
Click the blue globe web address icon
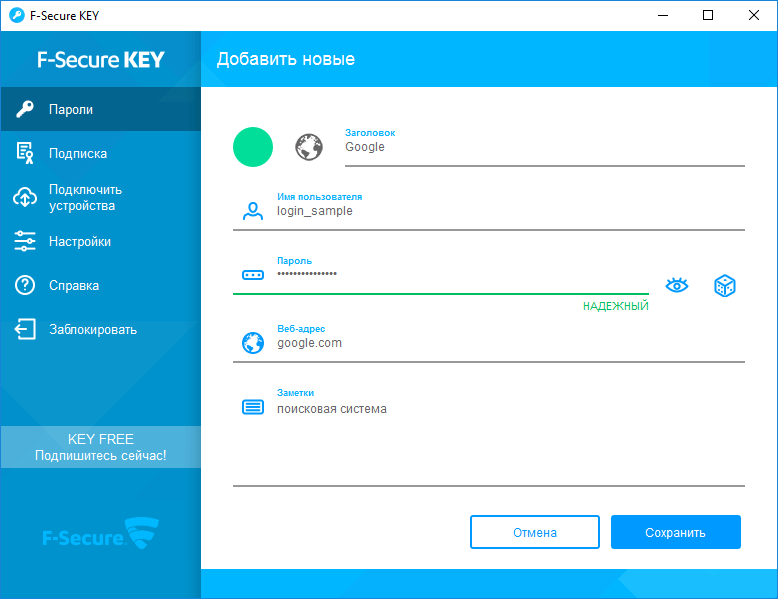[x=253, y=343]
